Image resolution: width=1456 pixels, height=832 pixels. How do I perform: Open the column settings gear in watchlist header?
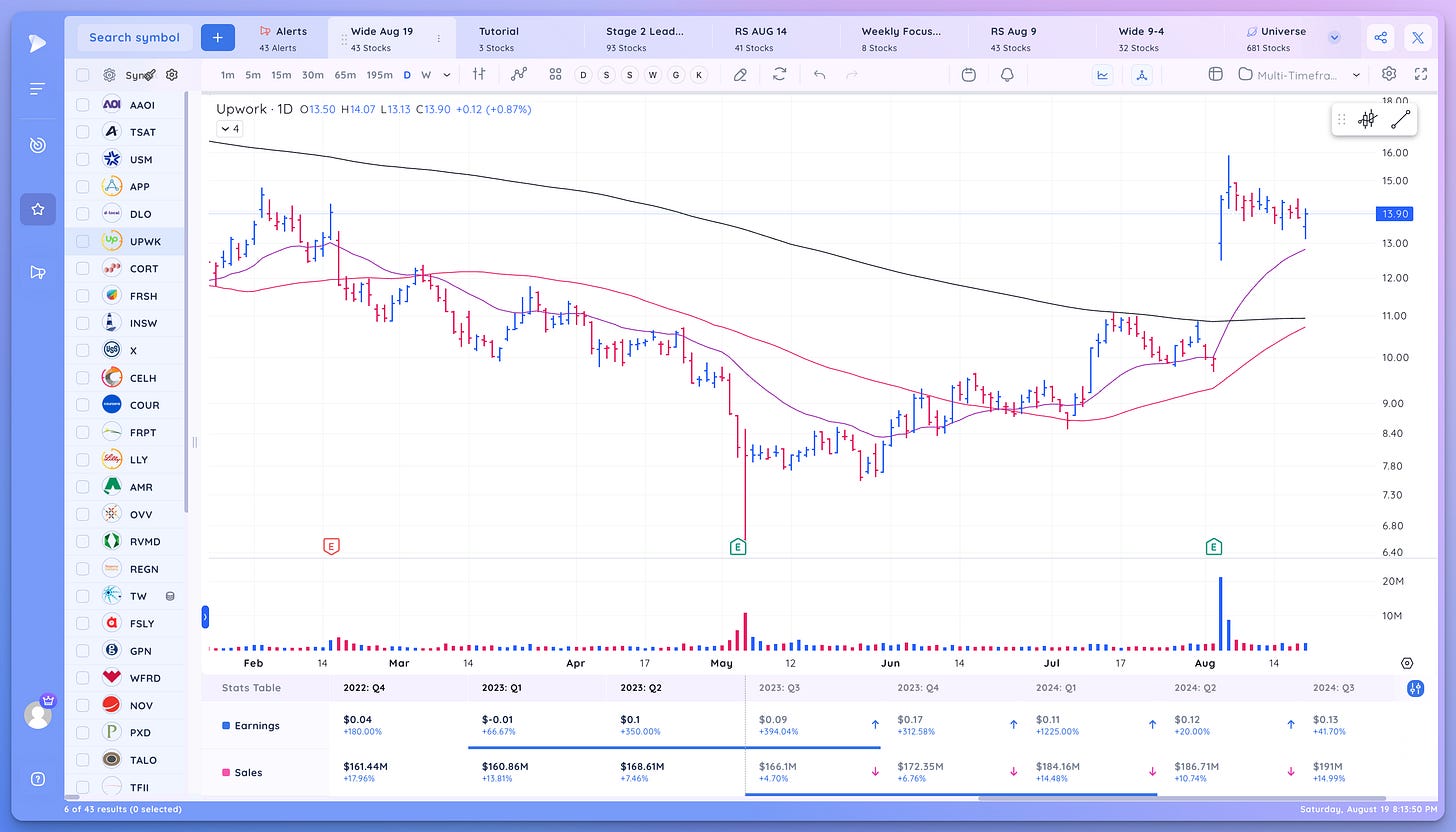pyautogui.click(x=172, y=75)
